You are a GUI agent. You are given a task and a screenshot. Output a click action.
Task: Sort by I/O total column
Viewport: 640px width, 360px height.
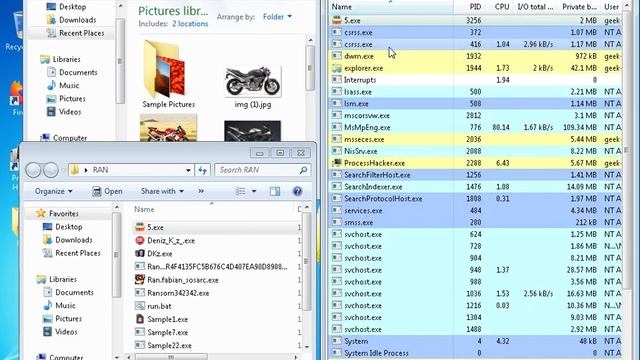click(535, 7)
